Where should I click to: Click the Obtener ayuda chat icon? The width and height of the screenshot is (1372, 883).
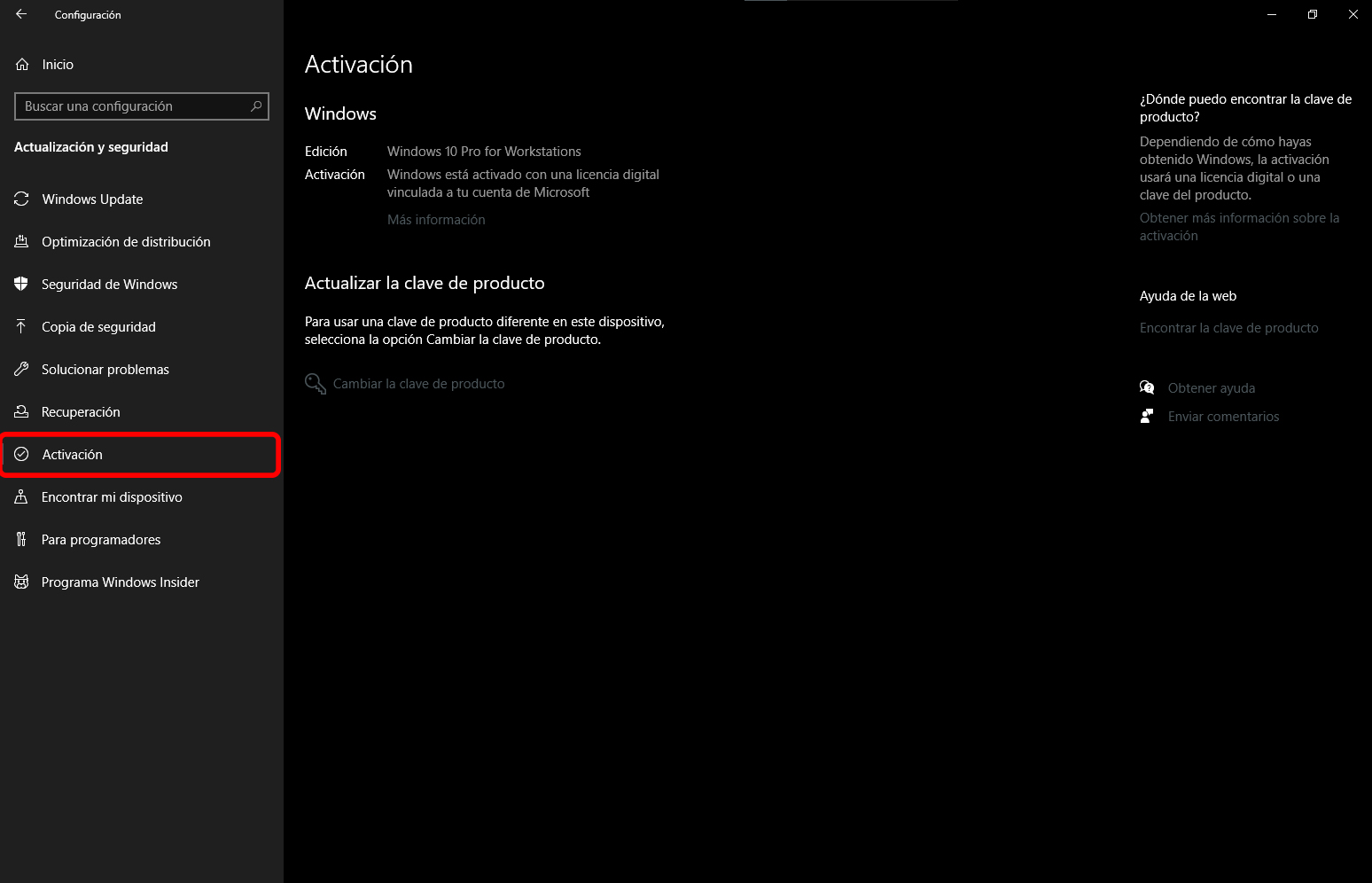point(1147,387)
